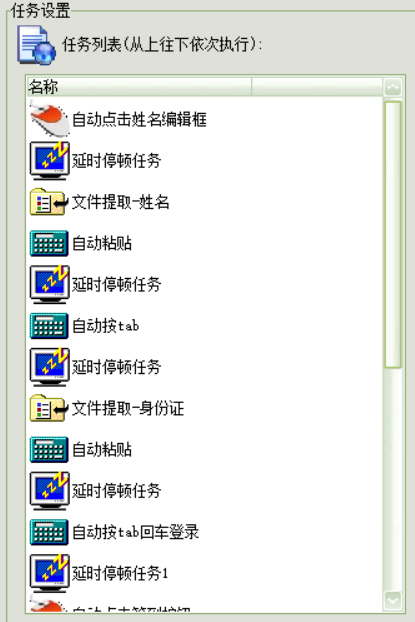Screen dimensions: 415x622
Task: Click the scrollbar up arrow button
Action: [x=393, y=87]
